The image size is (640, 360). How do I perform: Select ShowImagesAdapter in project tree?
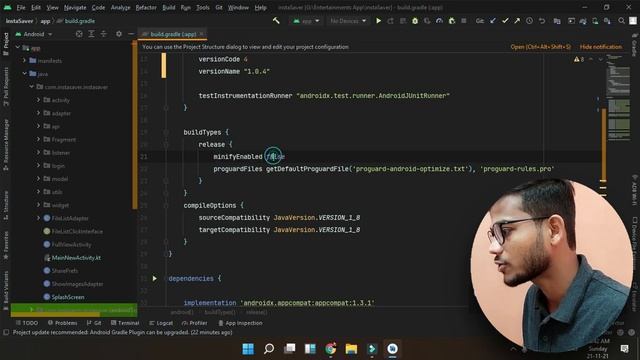point(77,284)
